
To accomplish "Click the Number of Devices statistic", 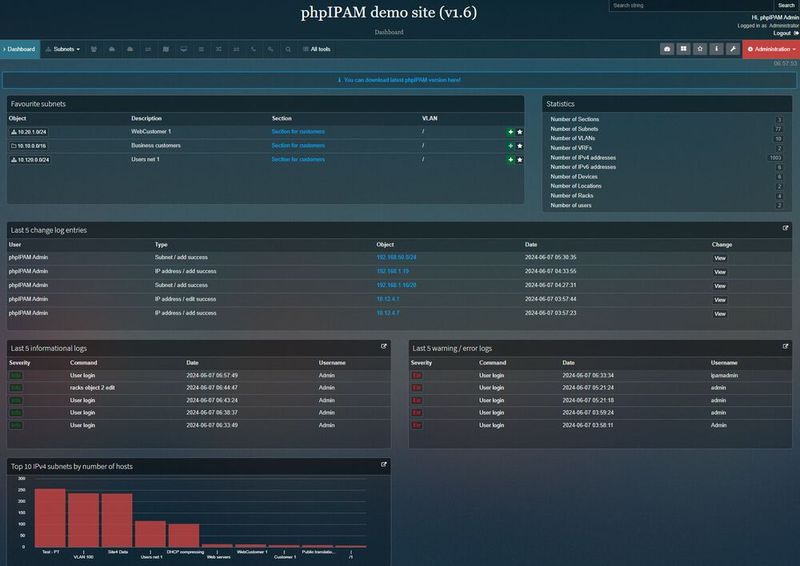I will 666,177.
